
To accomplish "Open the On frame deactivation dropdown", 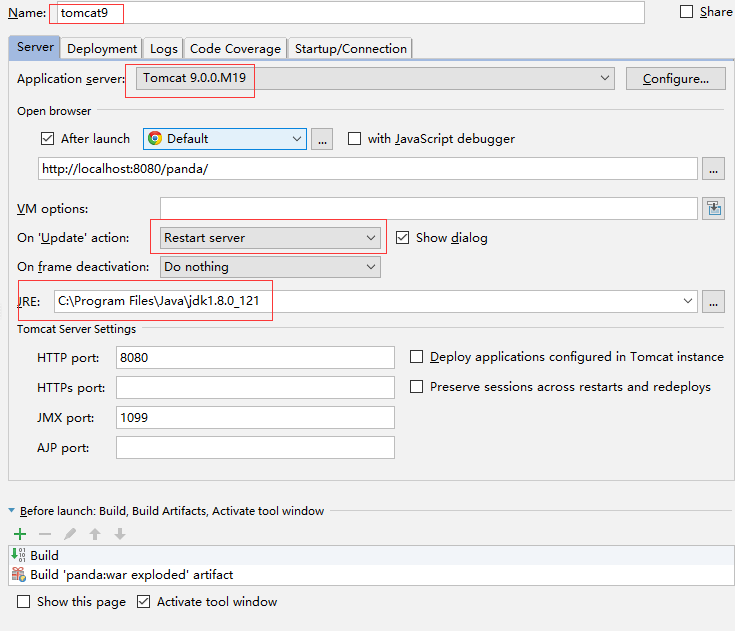I will 270,267.
